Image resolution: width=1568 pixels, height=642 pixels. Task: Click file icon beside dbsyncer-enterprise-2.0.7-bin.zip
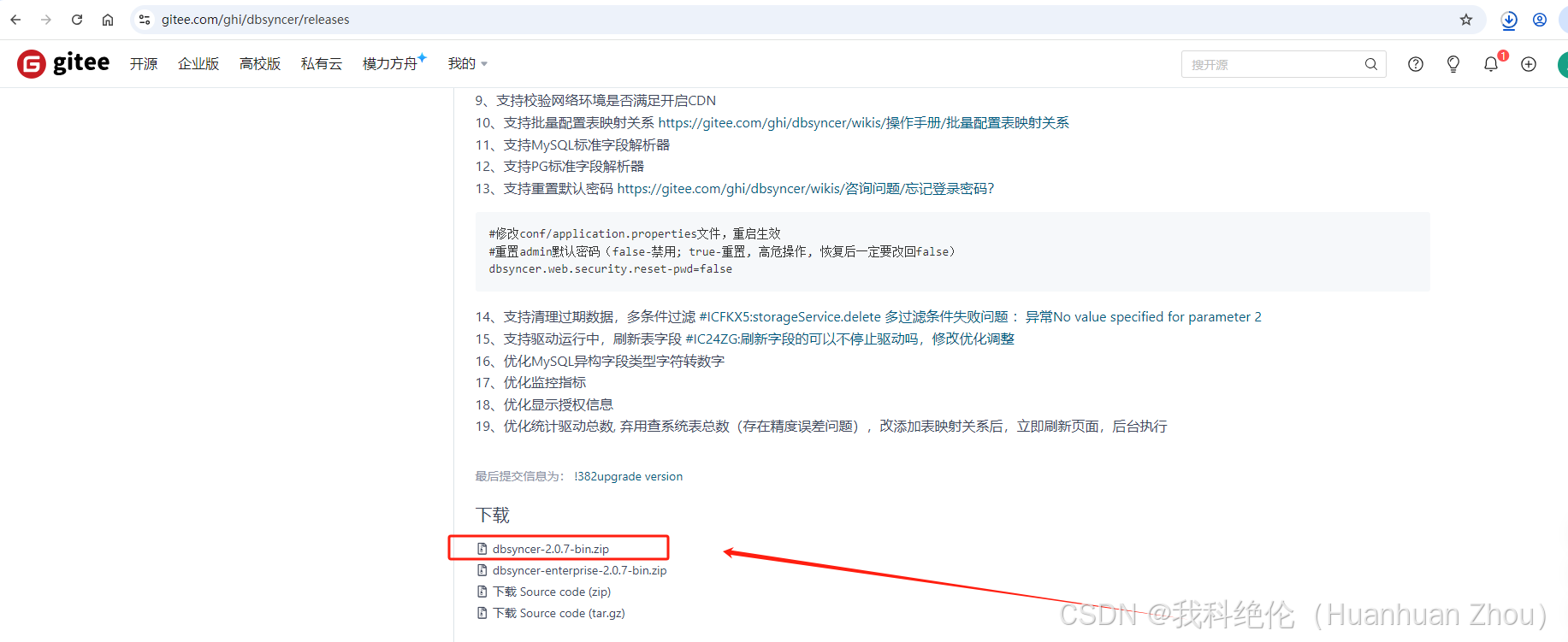point(482,570)
